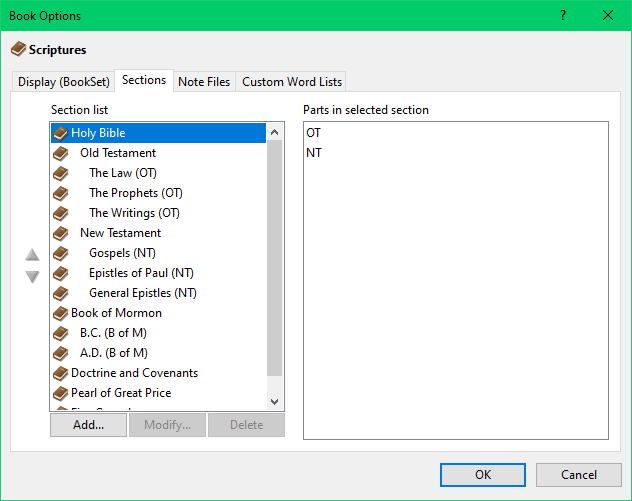
Task: Select the New Testament section
Action: pyautogui.click(x=158, y=233)
